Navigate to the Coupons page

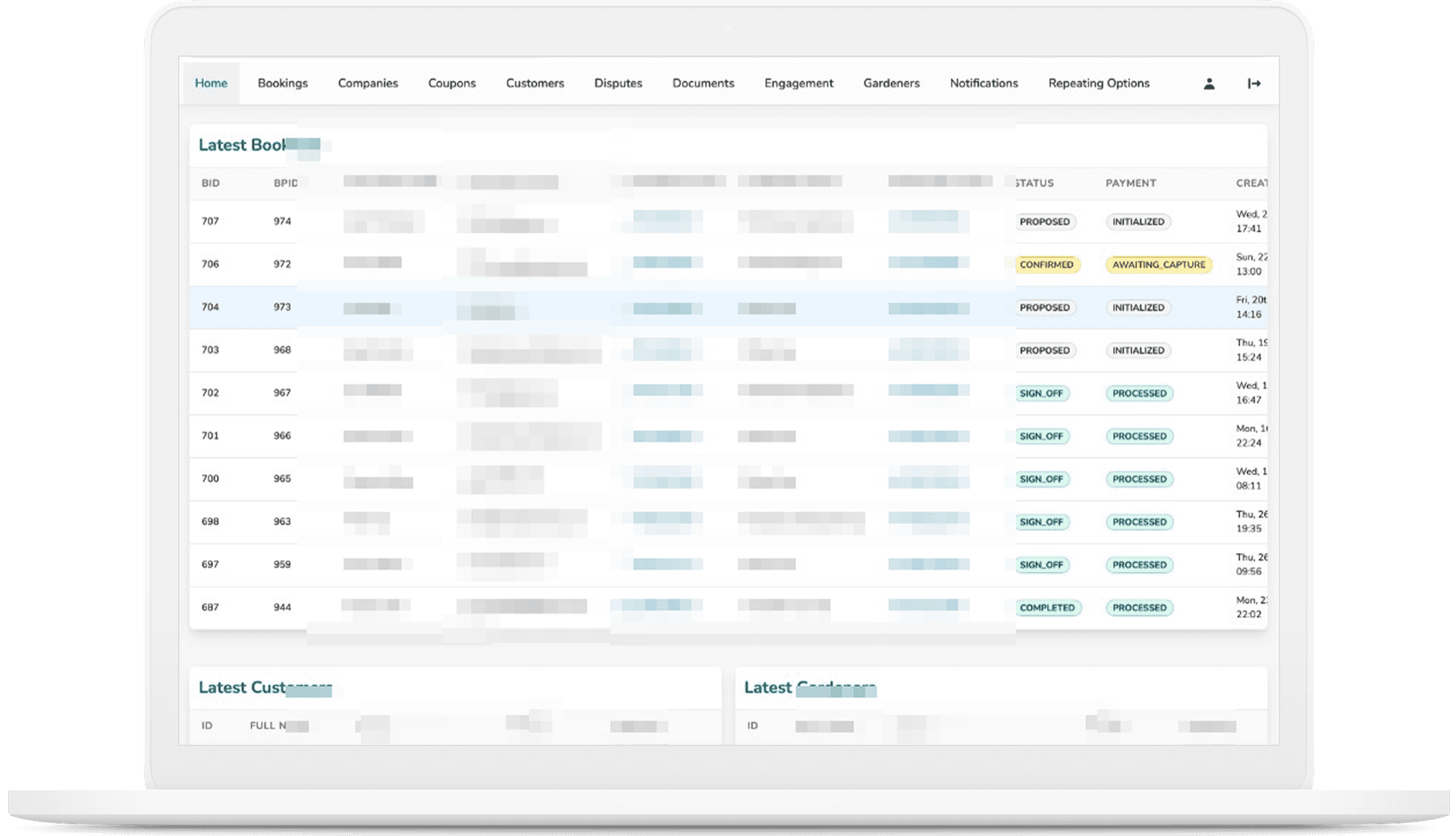click(452, 83)
